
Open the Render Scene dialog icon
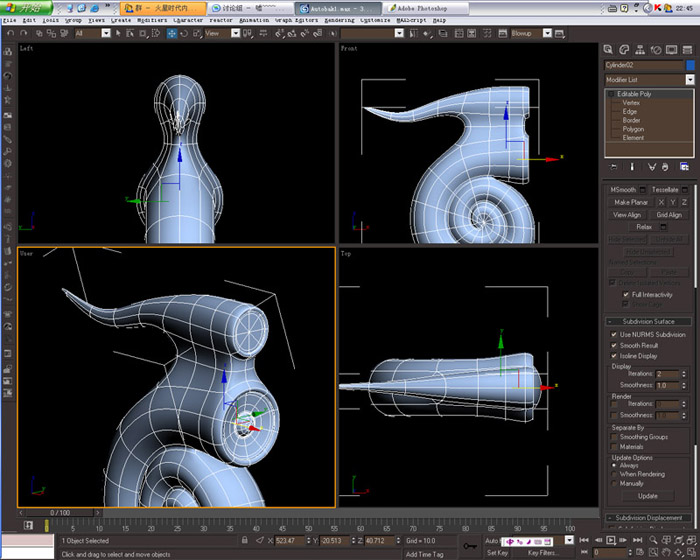click(x=503, y=33)
